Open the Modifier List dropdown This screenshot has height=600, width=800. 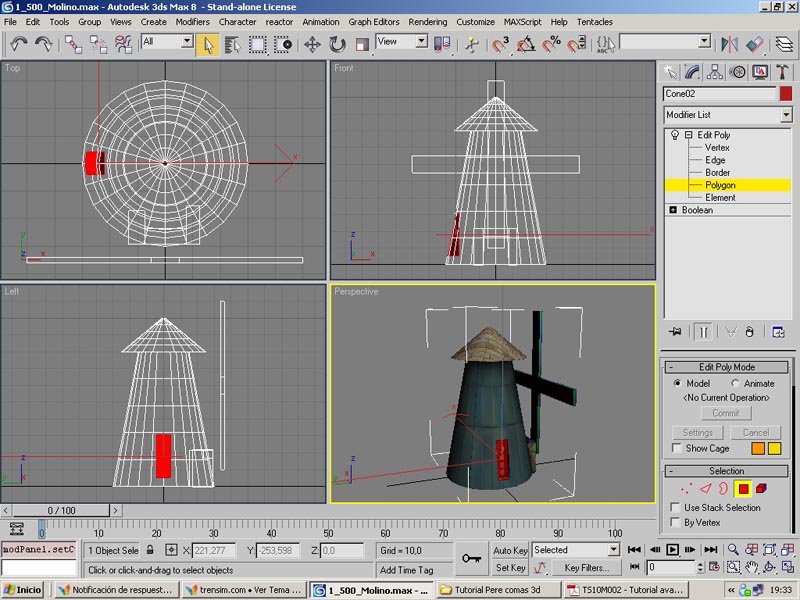click(x=785, y=115)
